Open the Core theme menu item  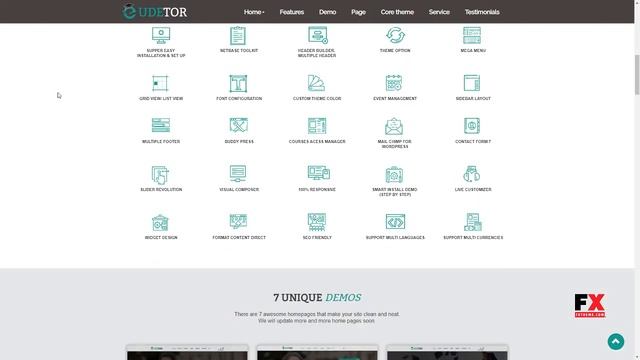[397, 12]
